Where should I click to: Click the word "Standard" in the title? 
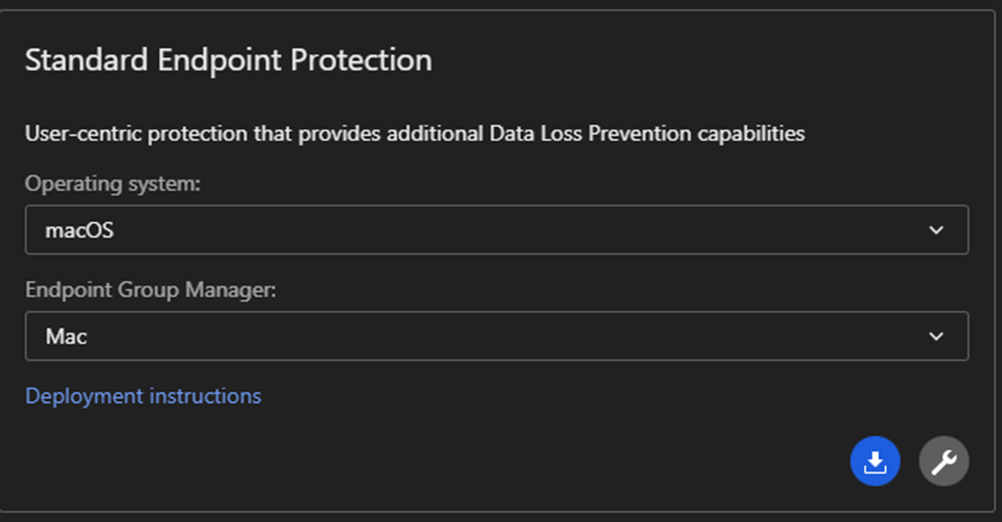pos(87,60)
